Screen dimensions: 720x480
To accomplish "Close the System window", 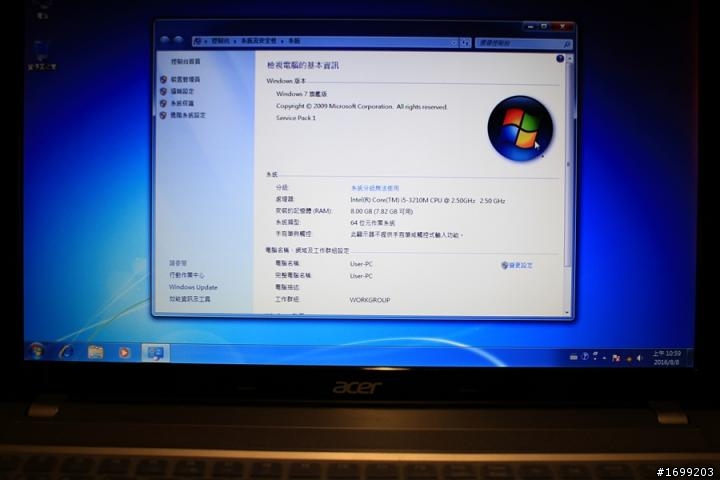I will point(562,27).
